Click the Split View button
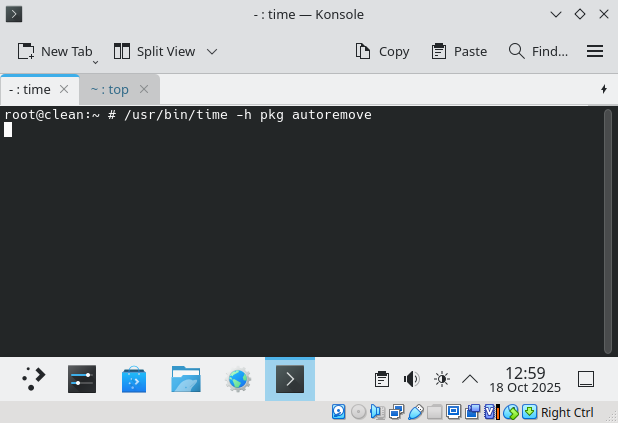This screenshot has width=618, height=423. (x=154, y=51)
